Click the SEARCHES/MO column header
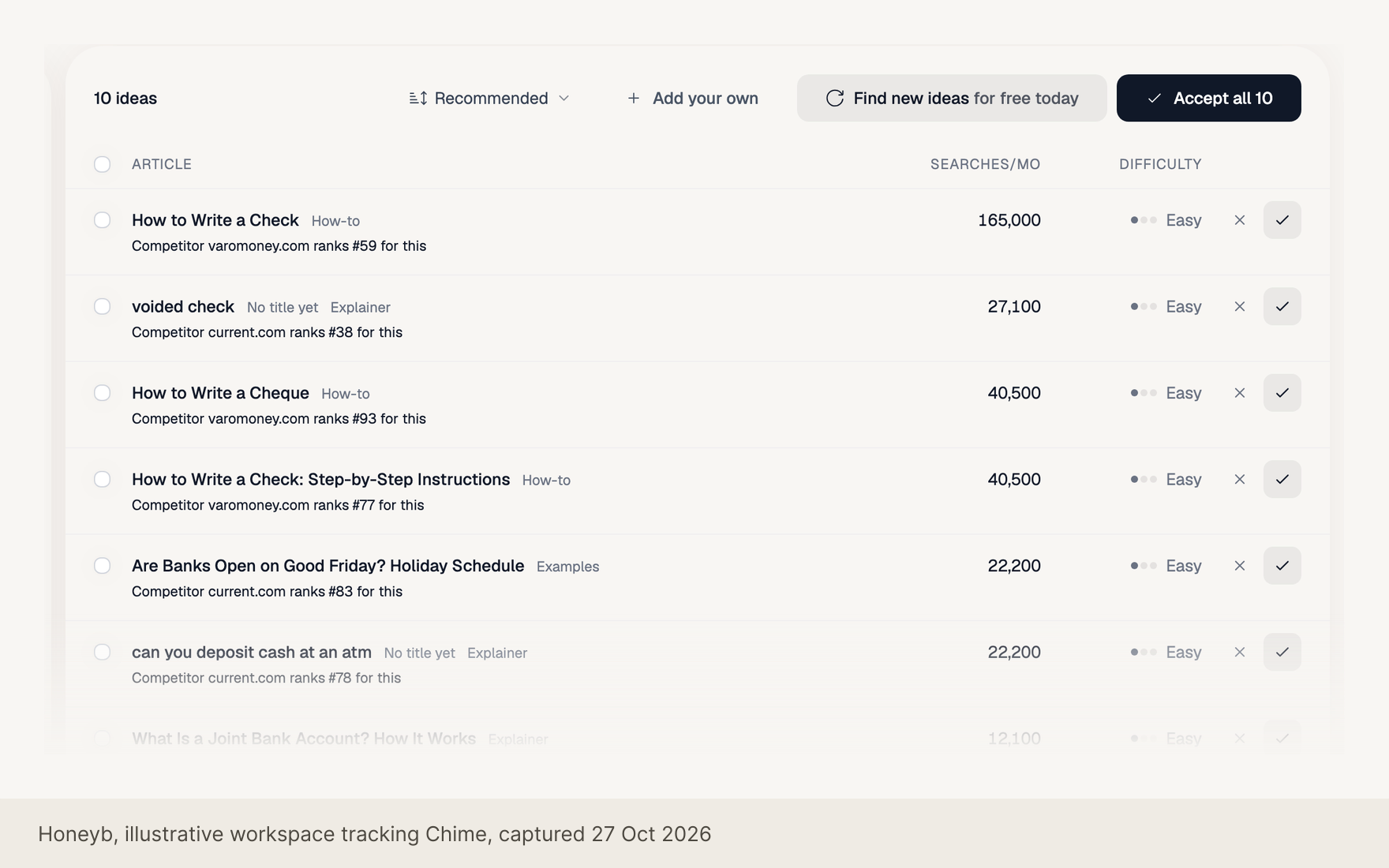The width and height of the screenshot is (1389, 868). 985,164
